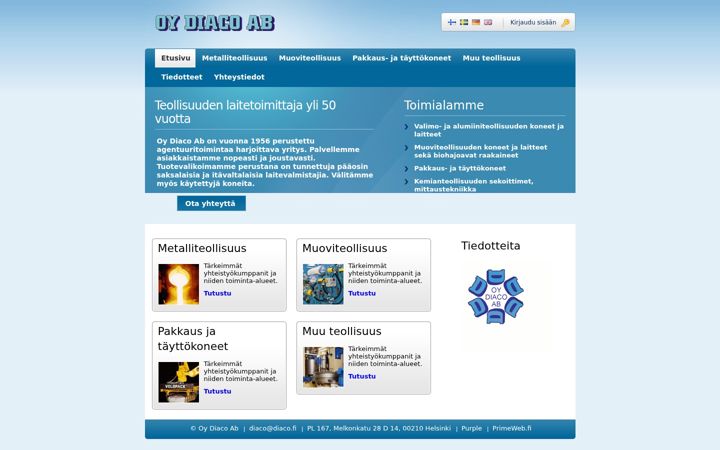Viewport: 720px width, 450px height.
Task: Click the Ota yhteyttä button
Action: click(x=211, y=203)
